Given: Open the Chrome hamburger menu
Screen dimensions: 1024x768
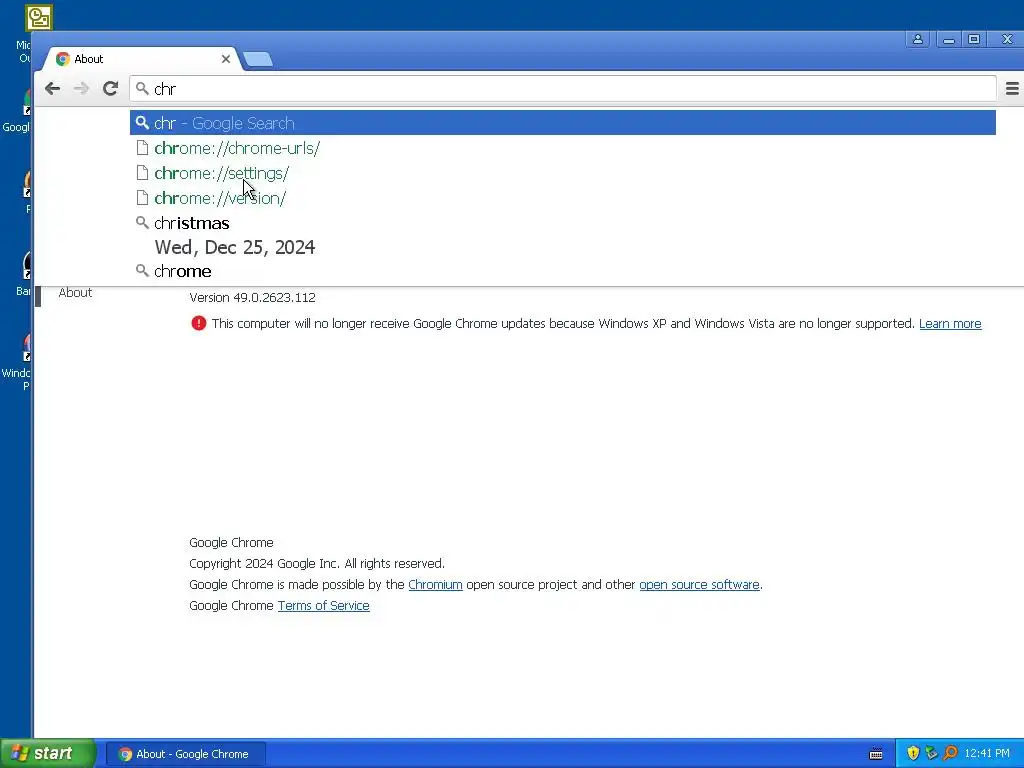Looking at the screenshot, I should coord(1012,89).
